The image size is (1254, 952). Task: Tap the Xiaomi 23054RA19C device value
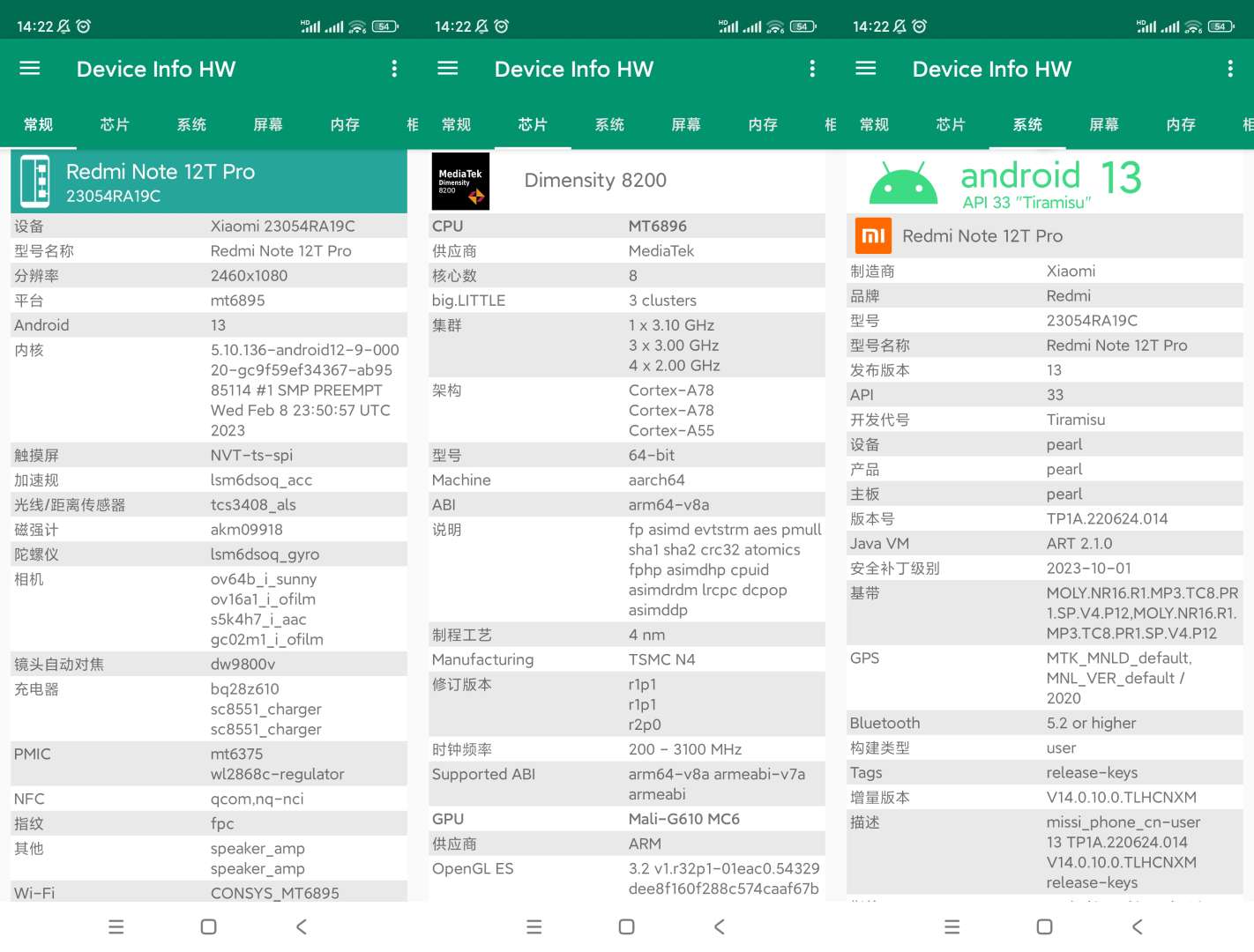pos(282,227)
